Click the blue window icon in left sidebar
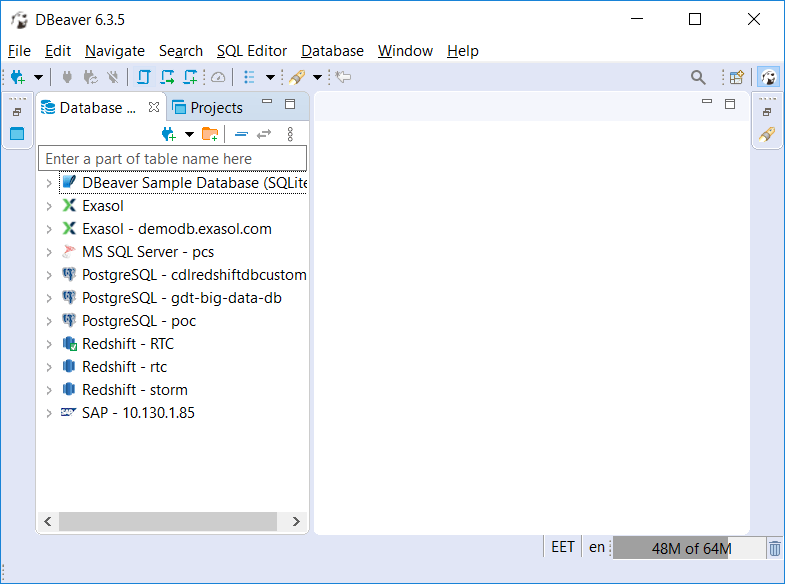This screenshot has height=584, width=785. click(17, 134)
